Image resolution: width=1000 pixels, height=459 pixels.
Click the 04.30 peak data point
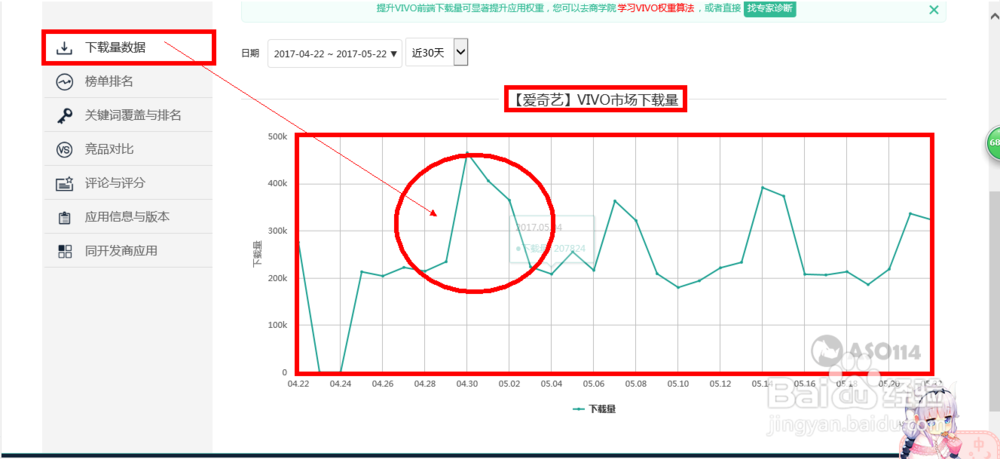467,153
